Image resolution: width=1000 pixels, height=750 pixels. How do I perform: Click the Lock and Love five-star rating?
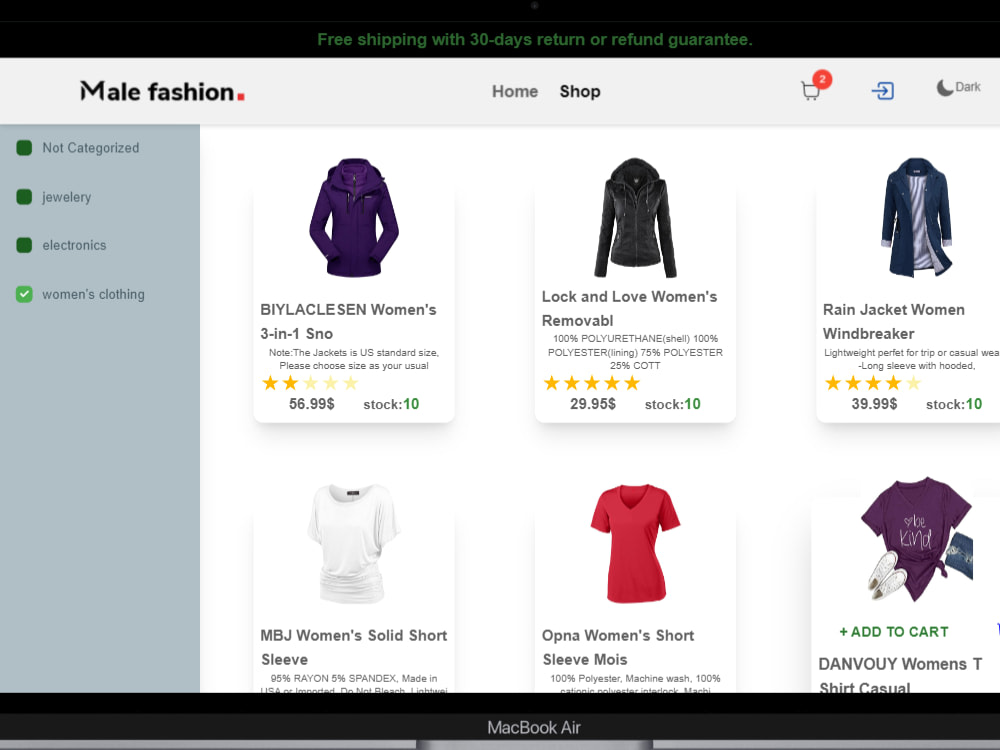pyautogui.click(x=592, y=383)
